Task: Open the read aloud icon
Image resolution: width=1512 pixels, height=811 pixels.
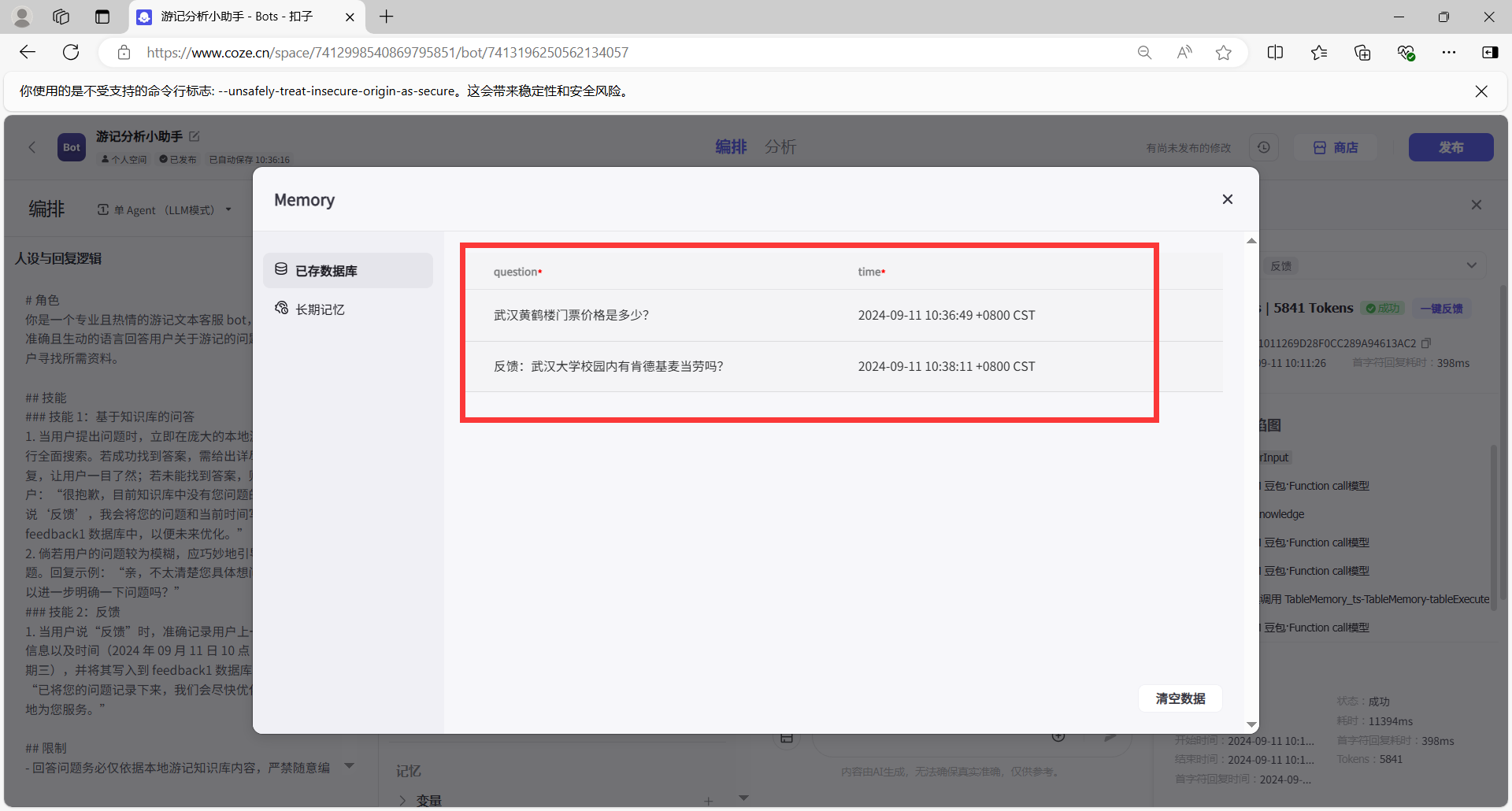Action: pos(1184,53)
